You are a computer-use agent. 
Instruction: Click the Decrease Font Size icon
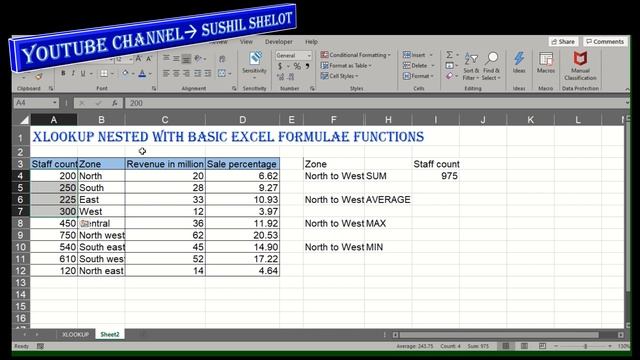(149, 59)
